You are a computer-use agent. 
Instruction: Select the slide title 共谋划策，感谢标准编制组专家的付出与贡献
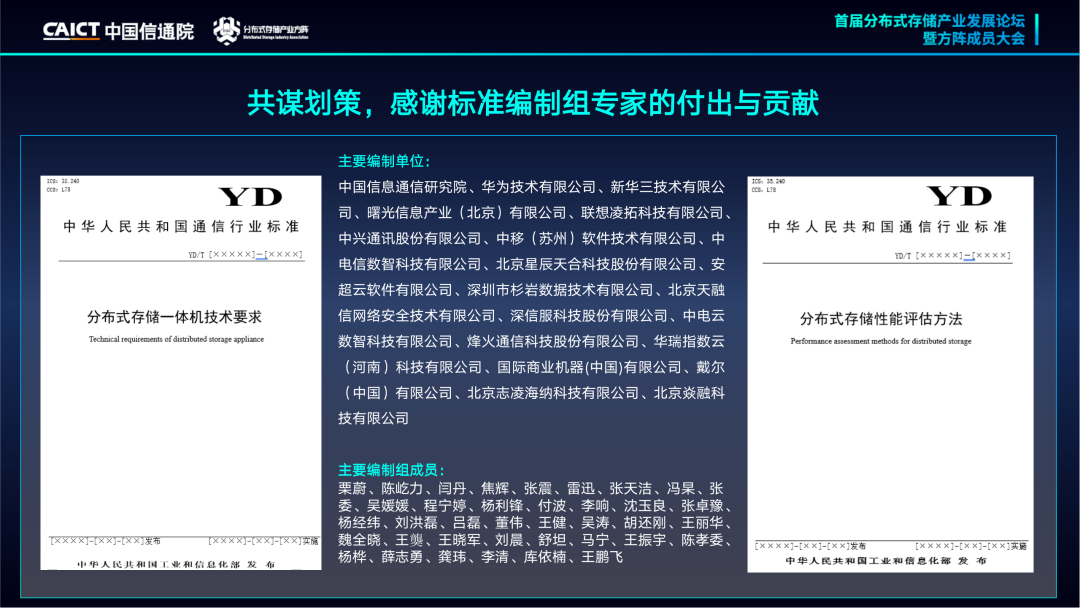coord(532,103)
